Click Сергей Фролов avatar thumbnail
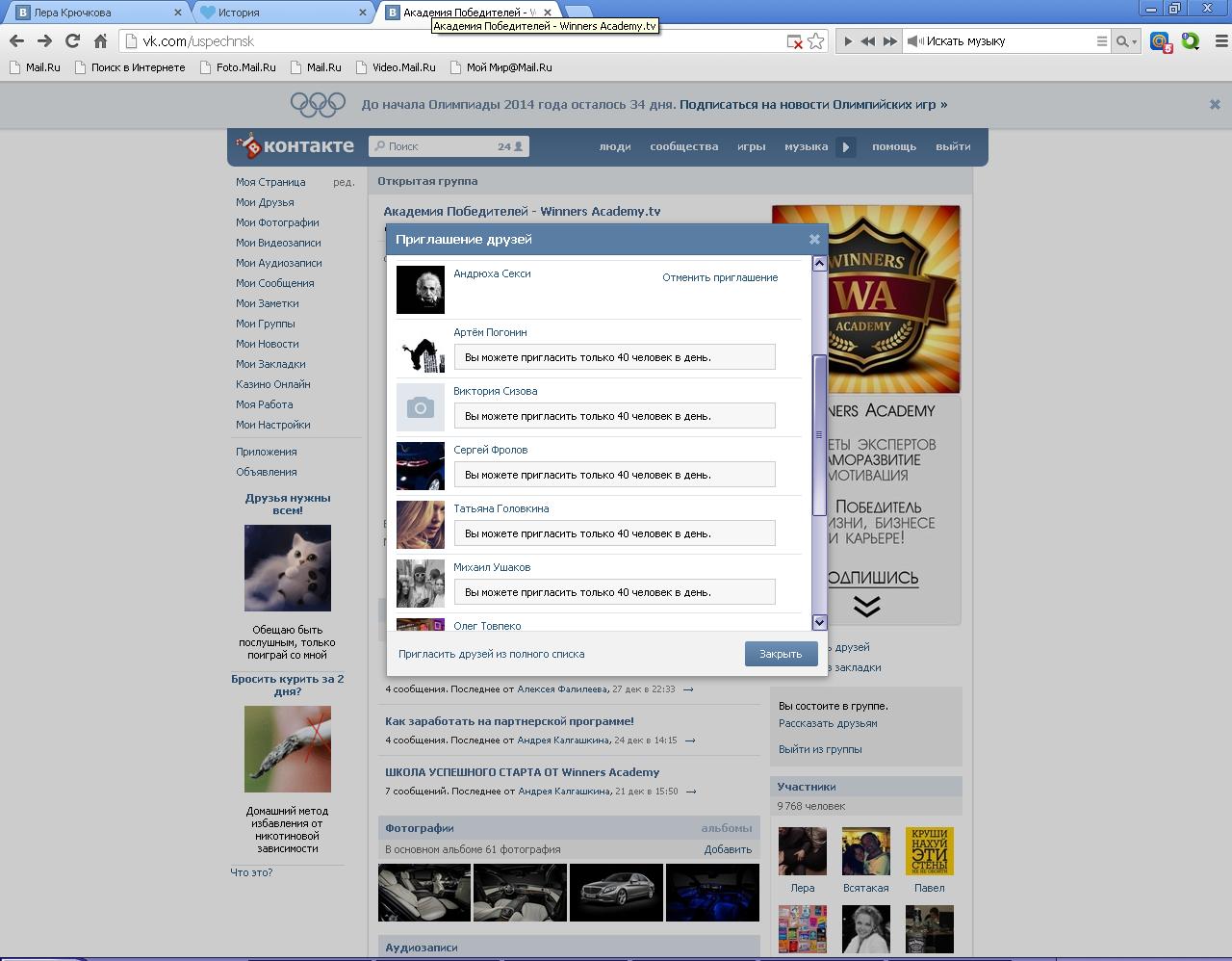The width and height of the screenshot is (1232, 961). pyautogui.click(x=421, y=466)
